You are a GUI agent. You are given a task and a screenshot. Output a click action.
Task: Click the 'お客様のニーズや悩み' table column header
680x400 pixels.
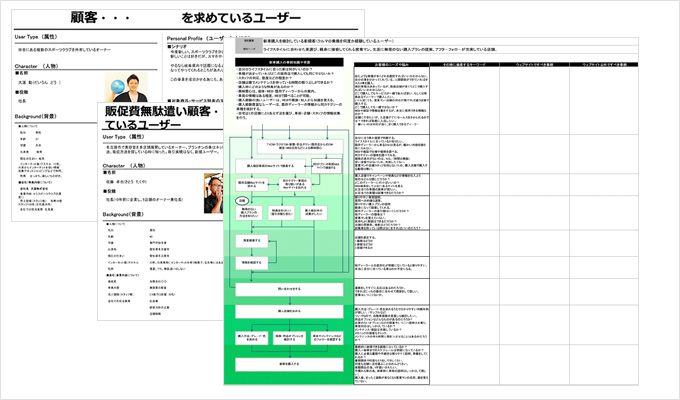click(392, 65)
